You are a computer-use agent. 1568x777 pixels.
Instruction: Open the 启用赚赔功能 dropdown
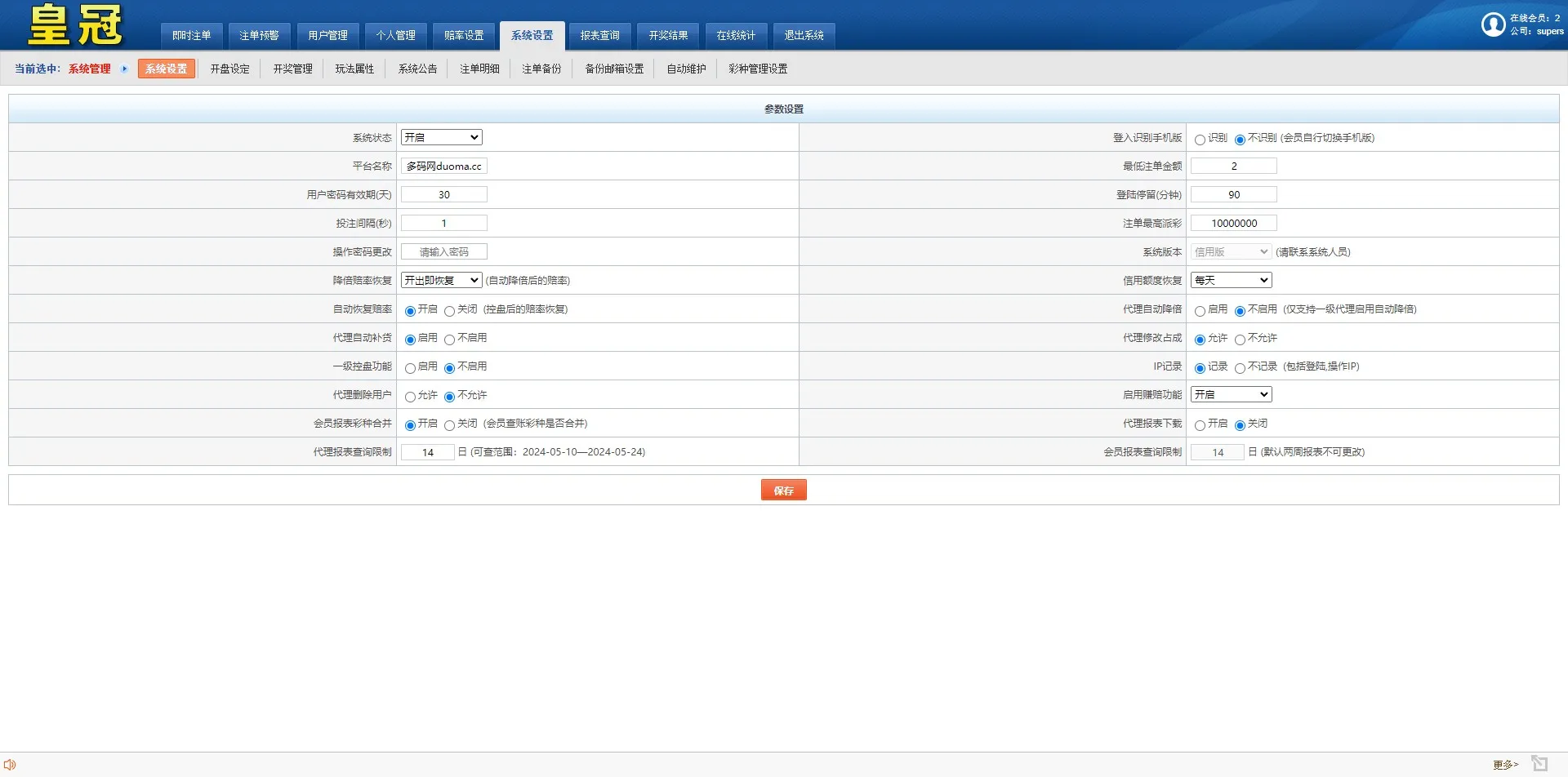click(1231, 393)
